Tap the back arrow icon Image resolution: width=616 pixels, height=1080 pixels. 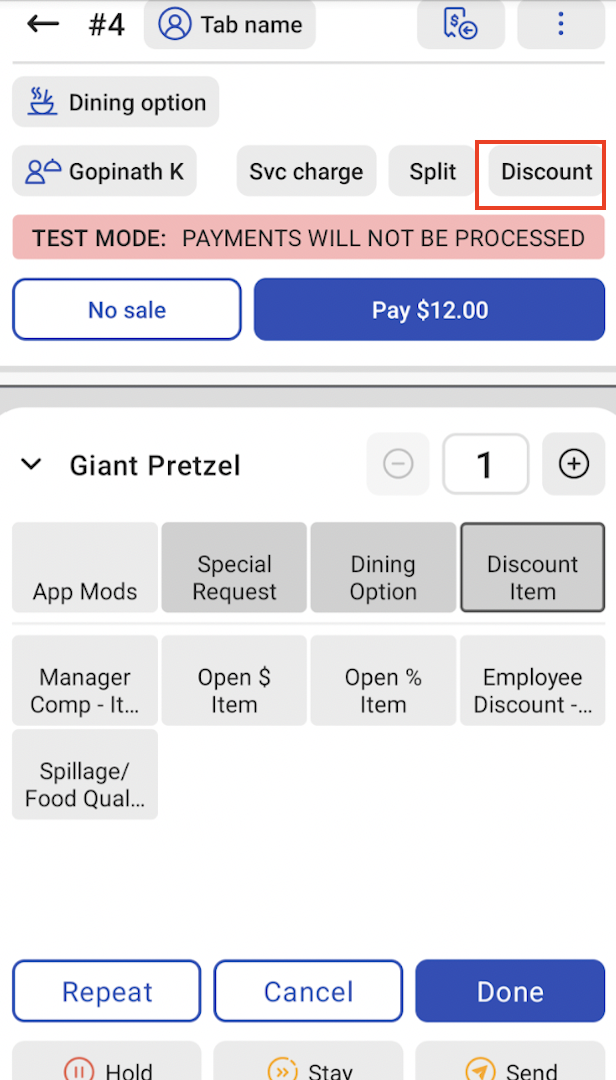pos(43,24)
